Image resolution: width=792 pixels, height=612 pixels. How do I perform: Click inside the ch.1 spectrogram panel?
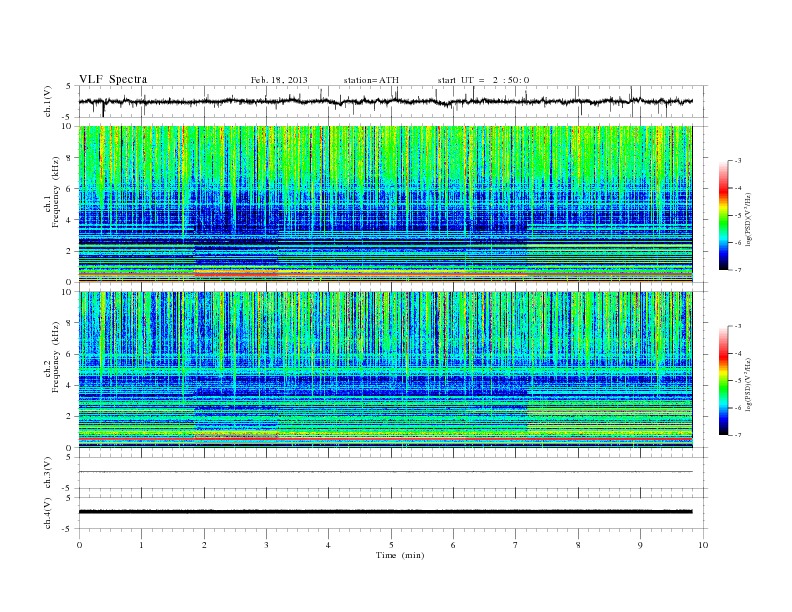(386, 204)
